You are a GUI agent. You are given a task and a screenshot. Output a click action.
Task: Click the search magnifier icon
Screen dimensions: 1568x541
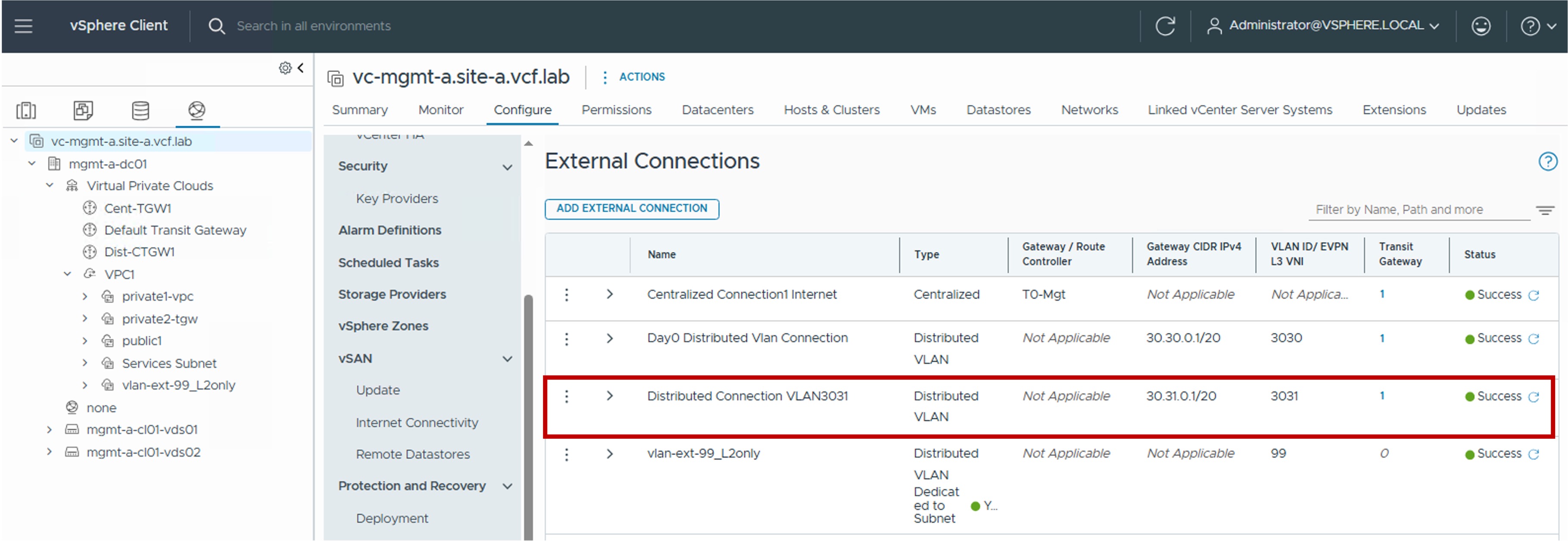(x=216, y=25)
